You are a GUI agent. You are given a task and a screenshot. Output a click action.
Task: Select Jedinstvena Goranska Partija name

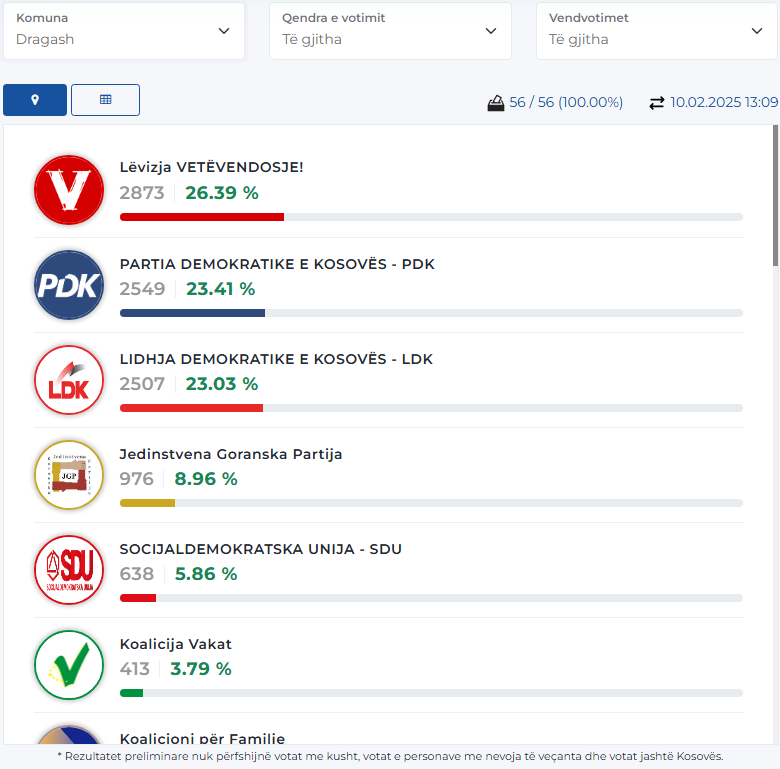[x=231, y=454]
